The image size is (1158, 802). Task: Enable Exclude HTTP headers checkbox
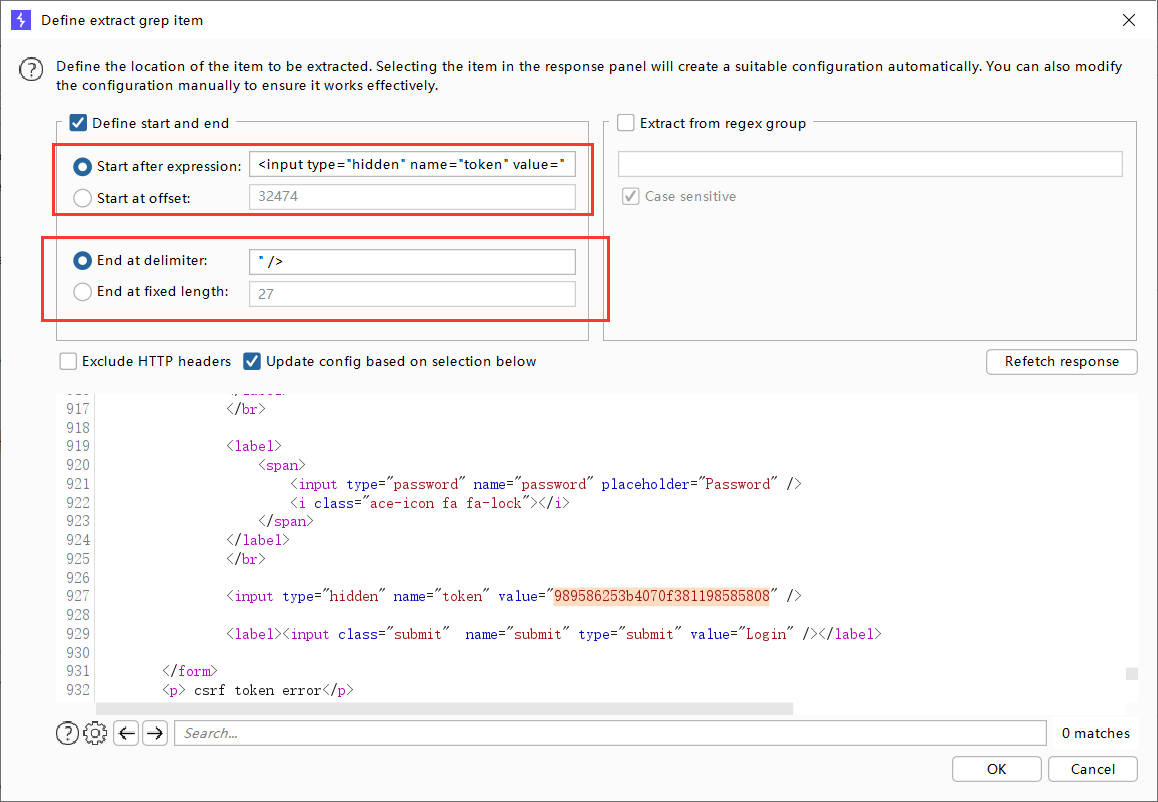tap(68, 361)
